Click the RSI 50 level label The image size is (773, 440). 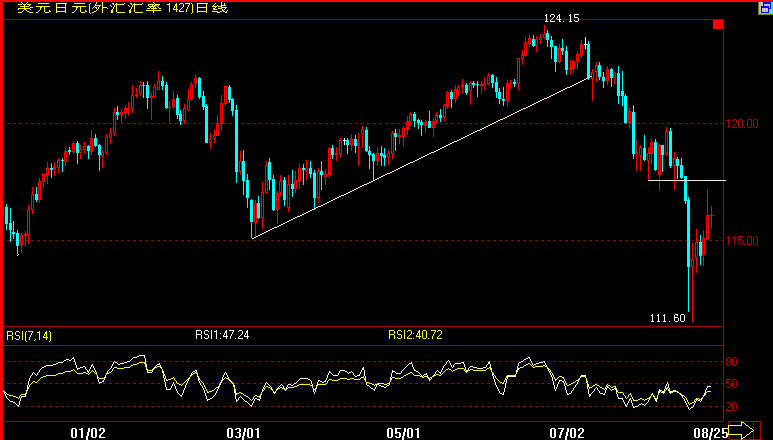point(732,383)
